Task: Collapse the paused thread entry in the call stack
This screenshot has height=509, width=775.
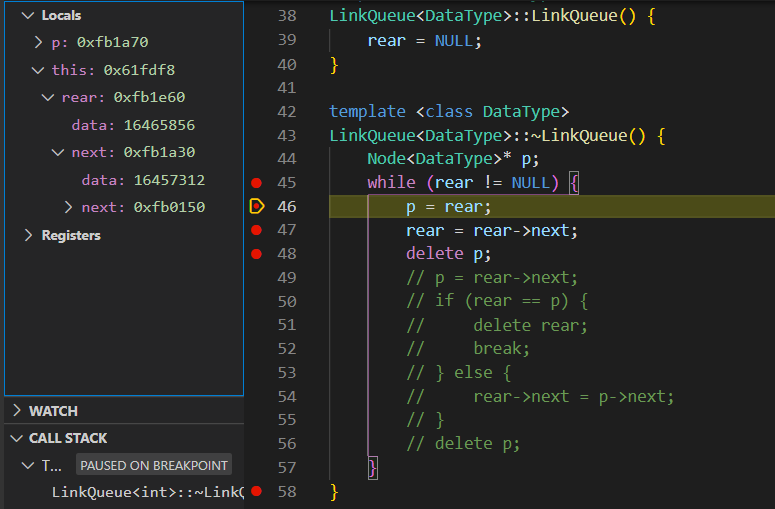Action: pos(28,466)
